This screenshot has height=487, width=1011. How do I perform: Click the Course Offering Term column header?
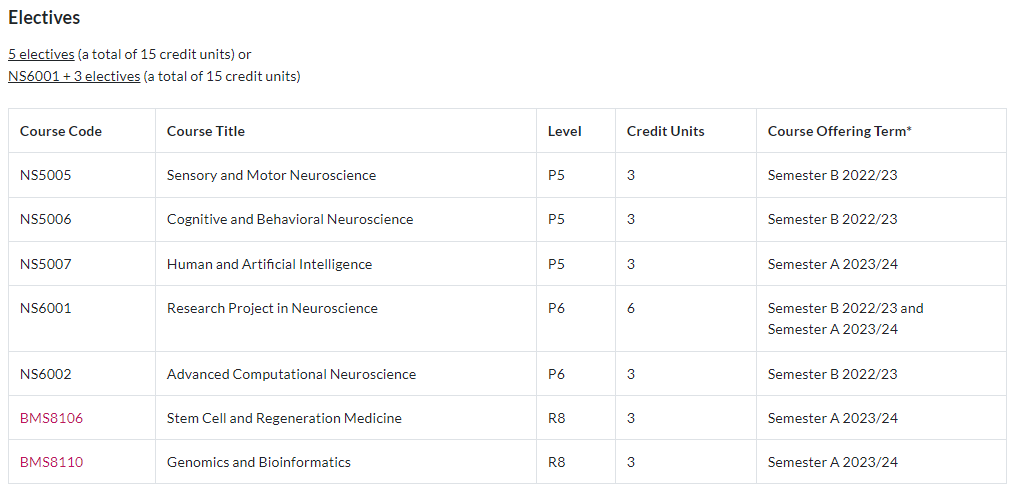point(839,131)
